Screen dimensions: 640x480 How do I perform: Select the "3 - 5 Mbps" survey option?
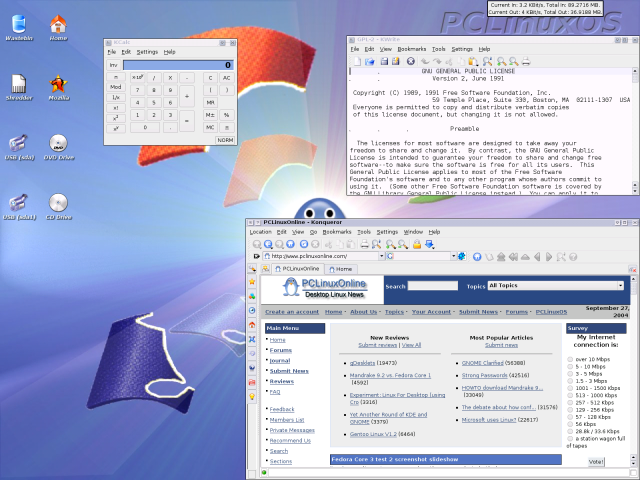(570, 373)
